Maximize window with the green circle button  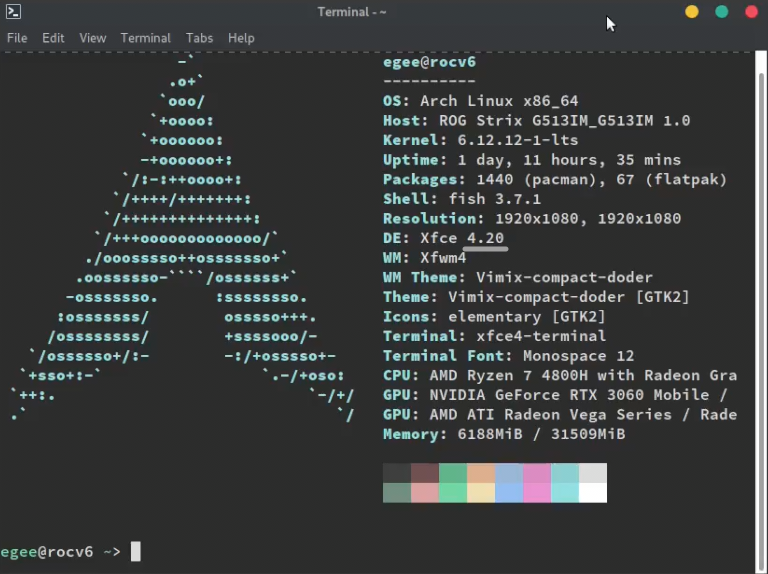pyautogui.click(x=722, y=12)
